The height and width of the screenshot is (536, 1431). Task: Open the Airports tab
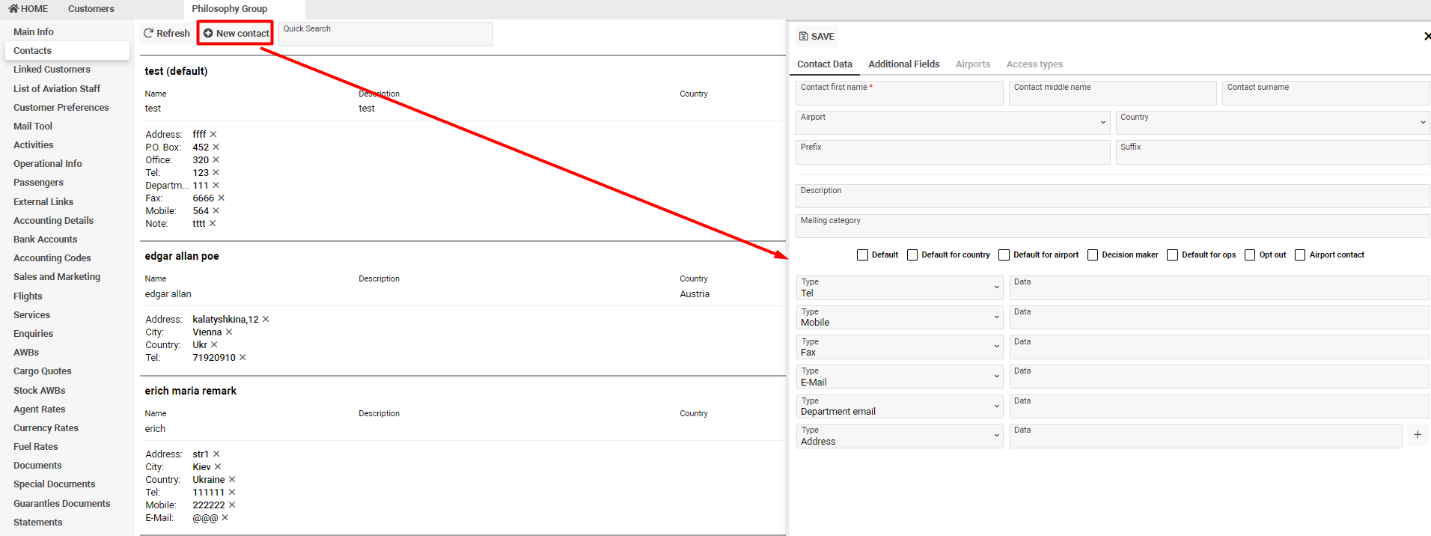(x=973, y=64)
